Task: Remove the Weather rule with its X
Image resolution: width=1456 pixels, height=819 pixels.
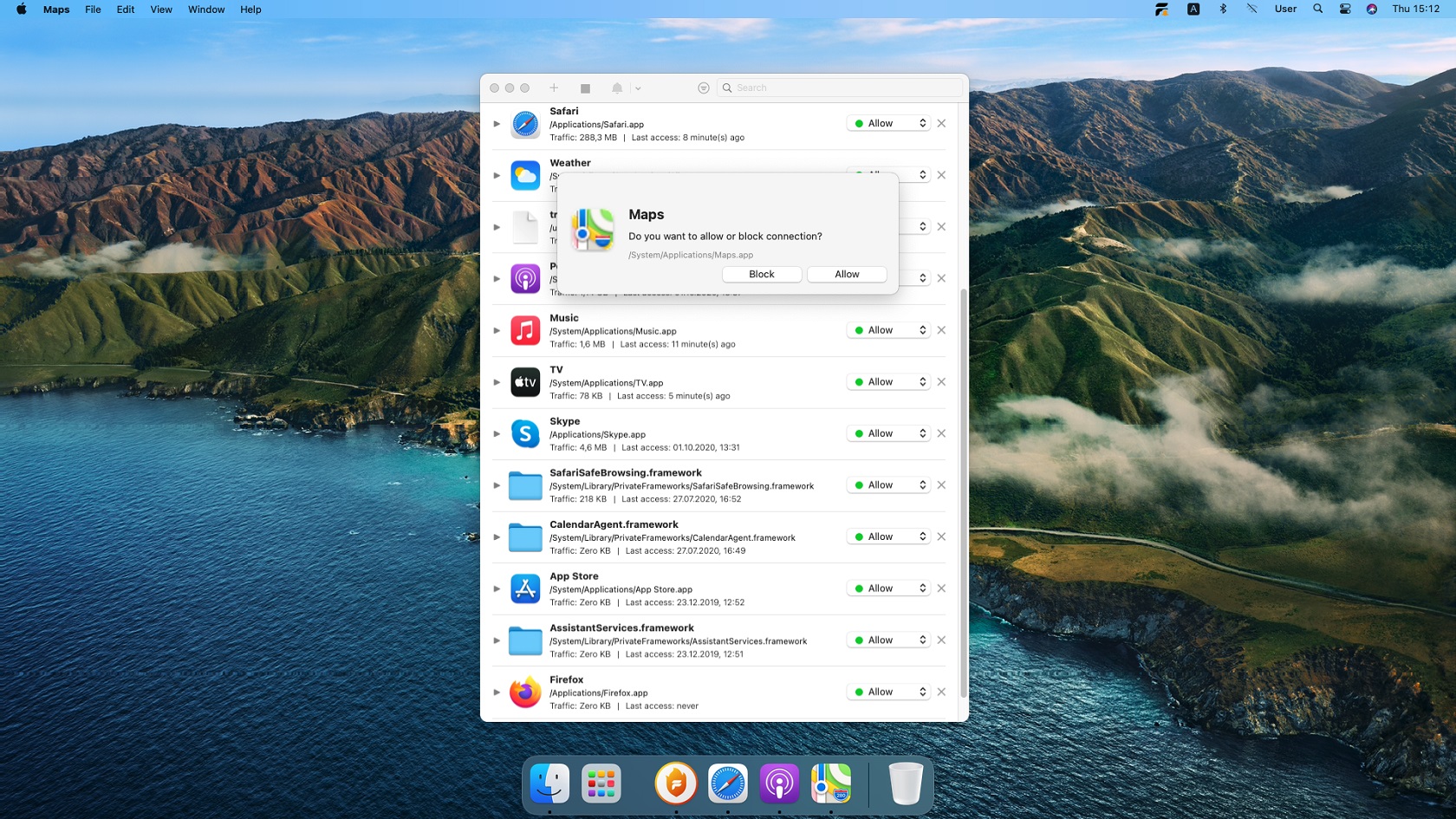Action: pyautogui.click(x=941, y=175)
